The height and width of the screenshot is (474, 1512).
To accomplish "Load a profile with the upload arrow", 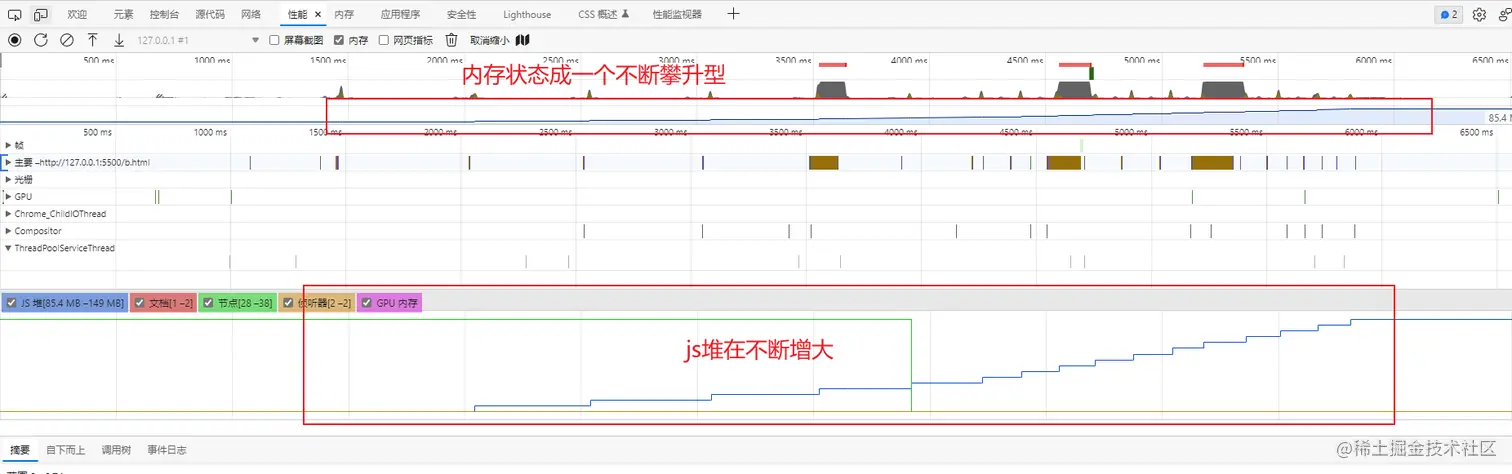I will (93, 40).
